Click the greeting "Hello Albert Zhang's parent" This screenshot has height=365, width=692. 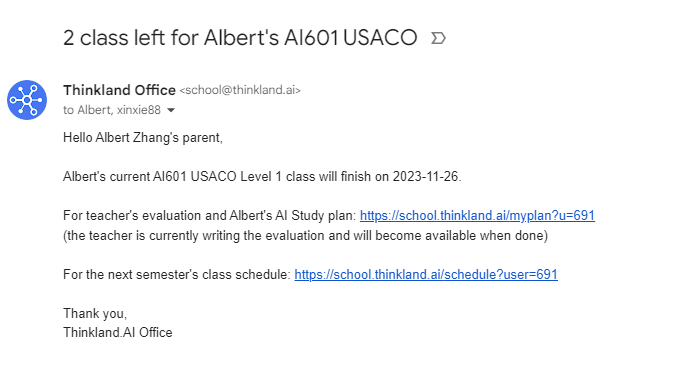click(143, 138)
